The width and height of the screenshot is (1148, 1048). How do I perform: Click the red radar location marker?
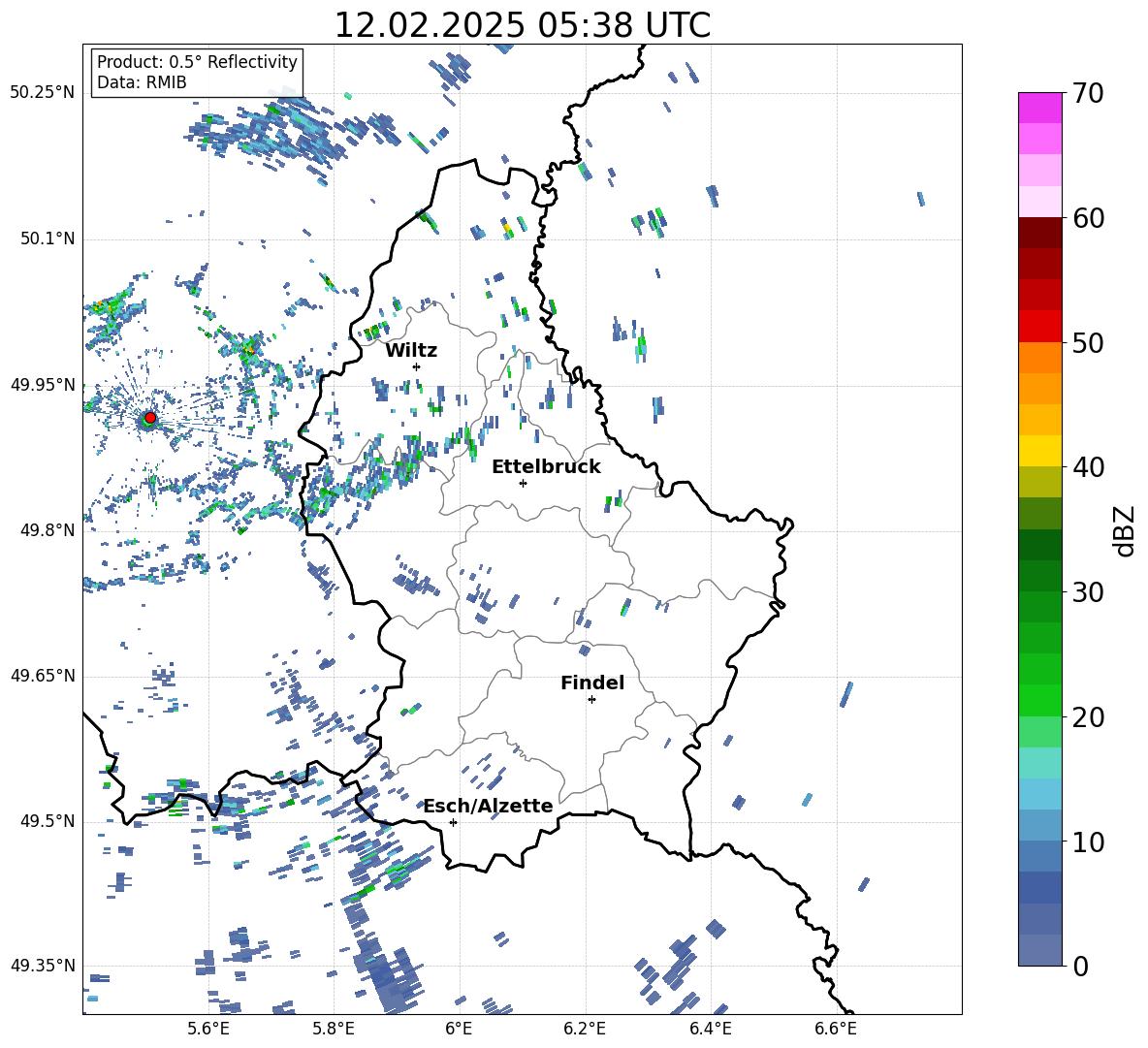click(150, 418)
